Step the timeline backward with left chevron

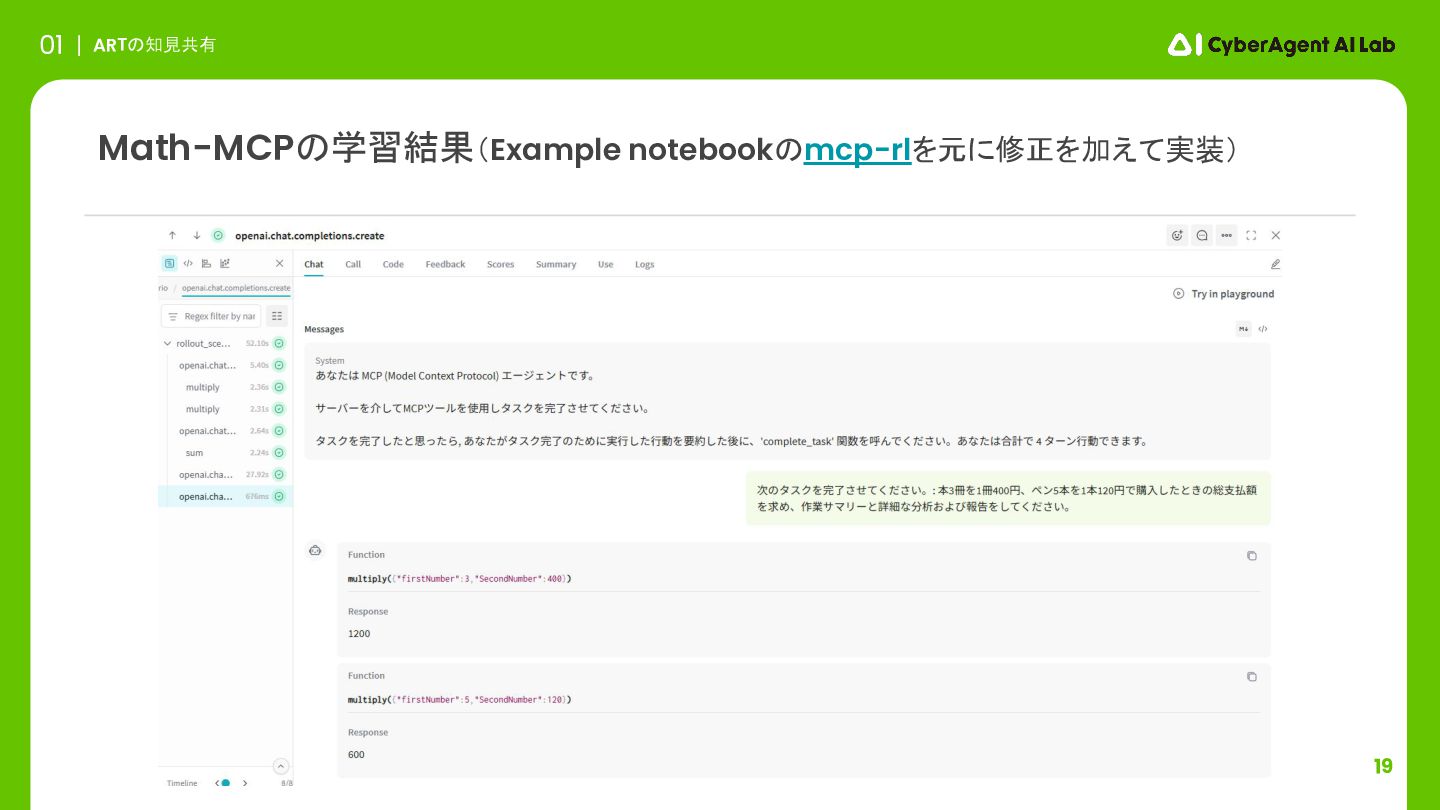(x=217, y=783)
